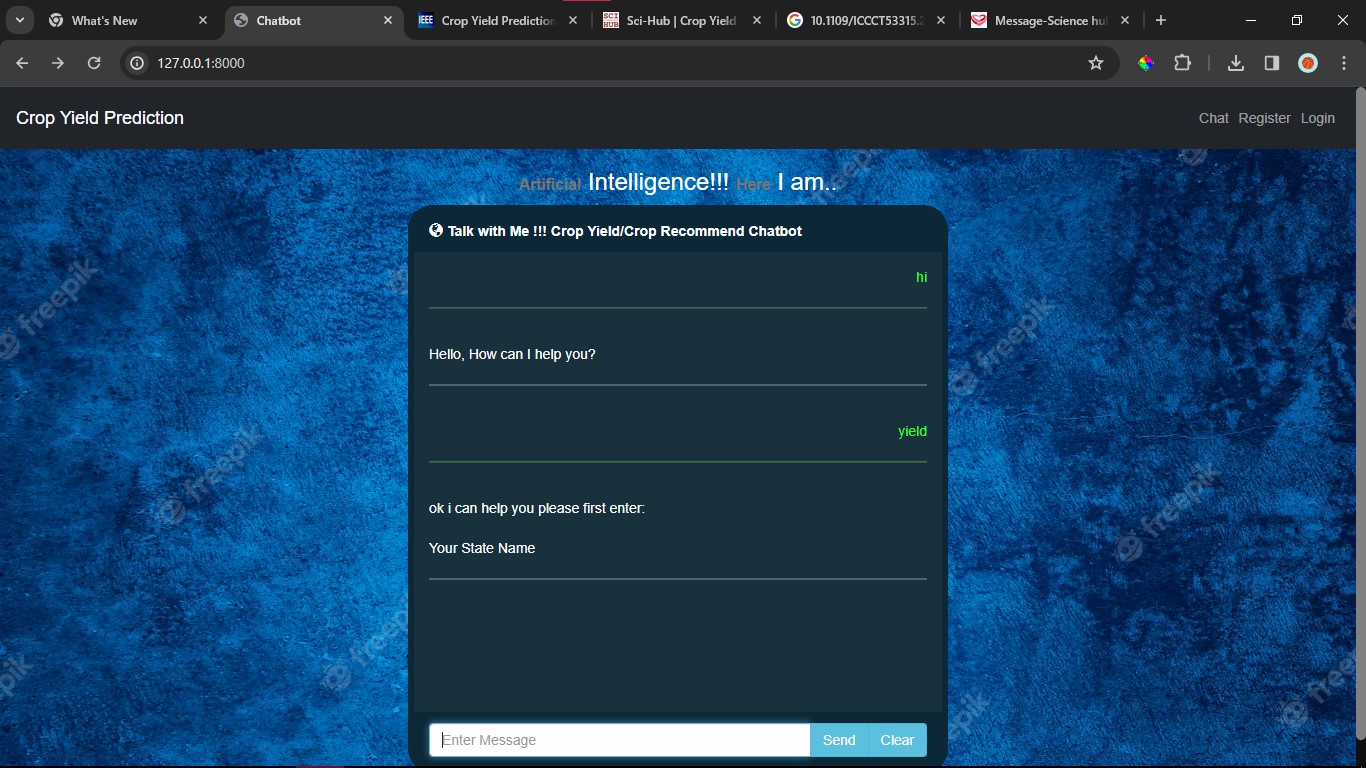This screenshot has width=1366, height=768.
Task: Click inside the Enter Message field
Action: point(618,740)
